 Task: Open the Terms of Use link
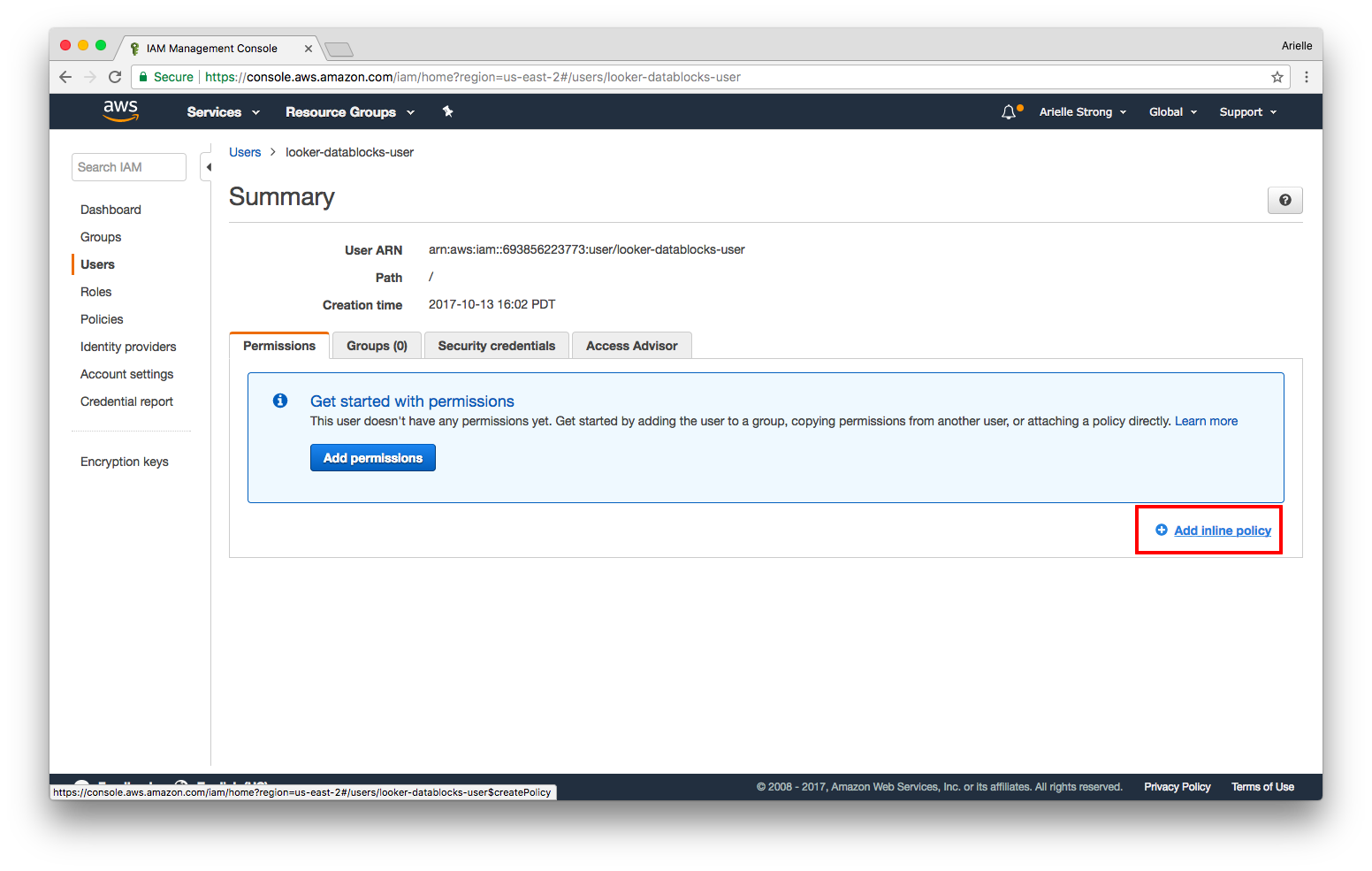pos(1262,787)
